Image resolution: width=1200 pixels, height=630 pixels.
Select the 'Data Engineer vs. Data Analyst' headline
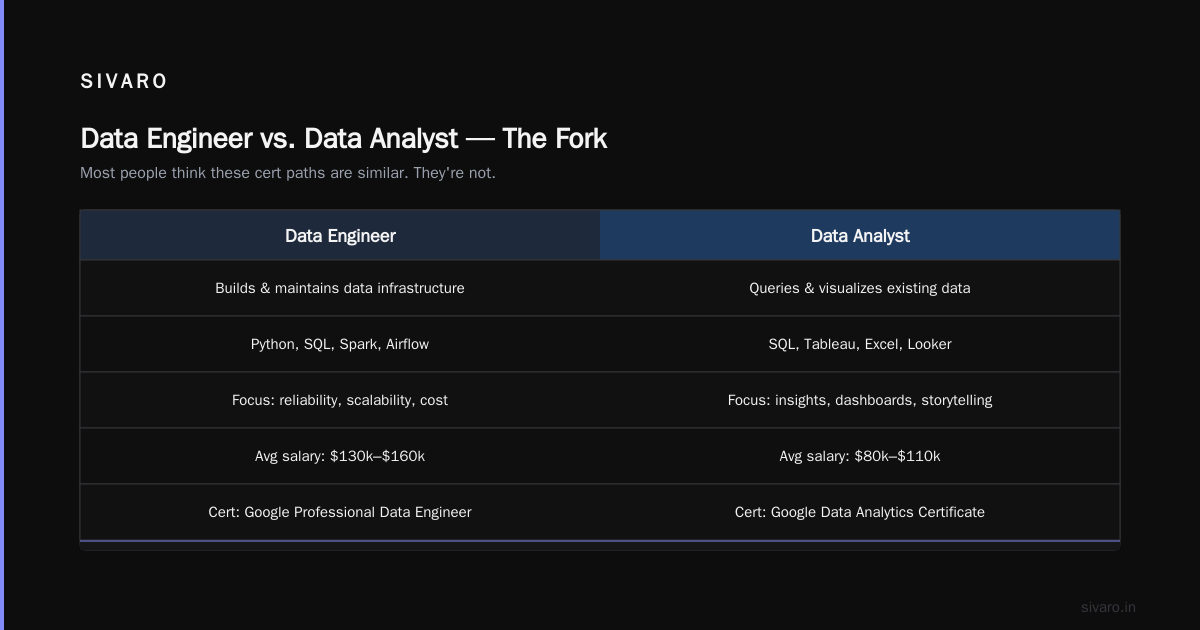coord(343,138)
